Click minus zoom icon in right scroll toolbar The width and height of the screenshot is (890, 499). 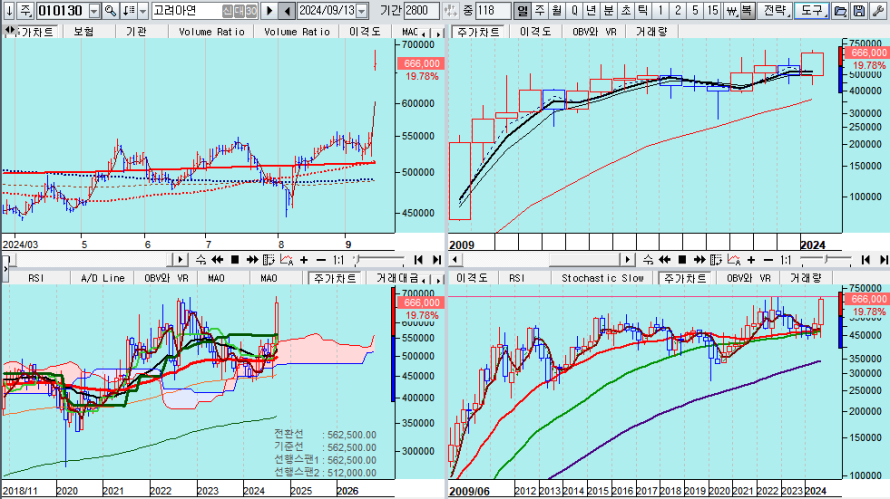(768, 260)
